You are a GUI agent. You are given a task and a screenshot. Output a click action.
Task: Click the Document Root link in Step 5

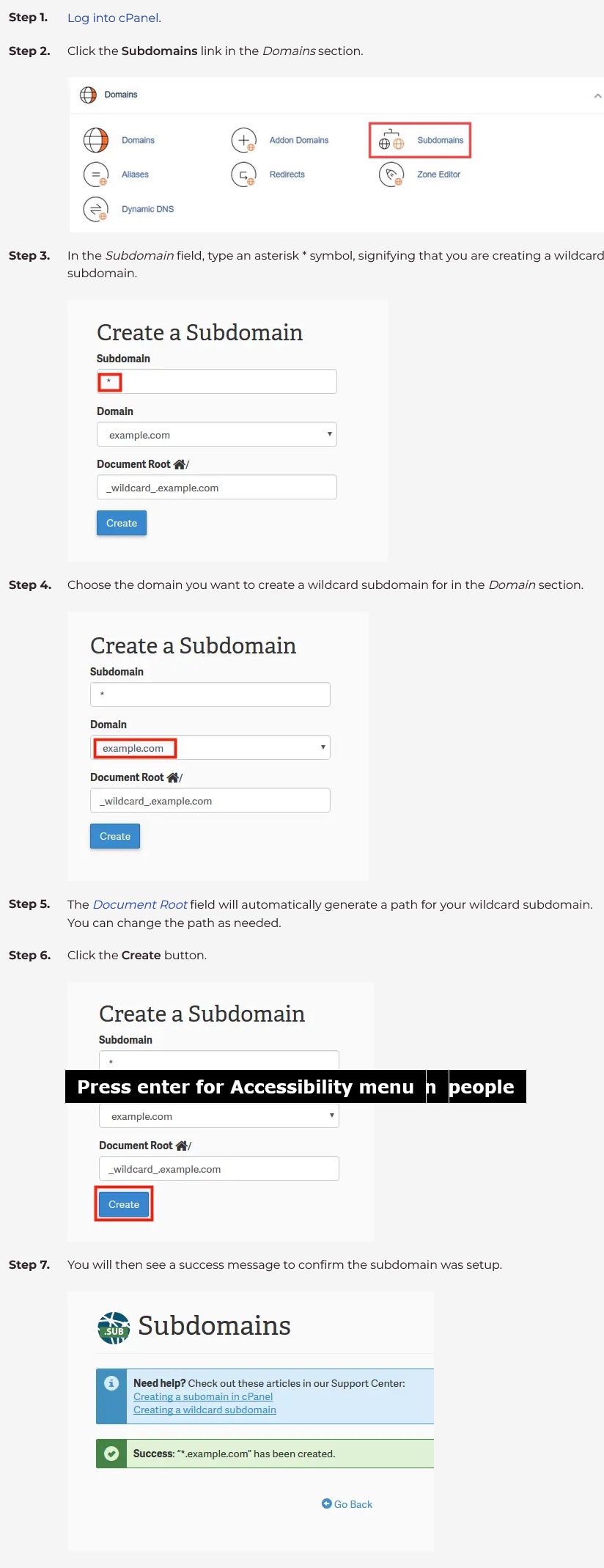tap(140, 904)
